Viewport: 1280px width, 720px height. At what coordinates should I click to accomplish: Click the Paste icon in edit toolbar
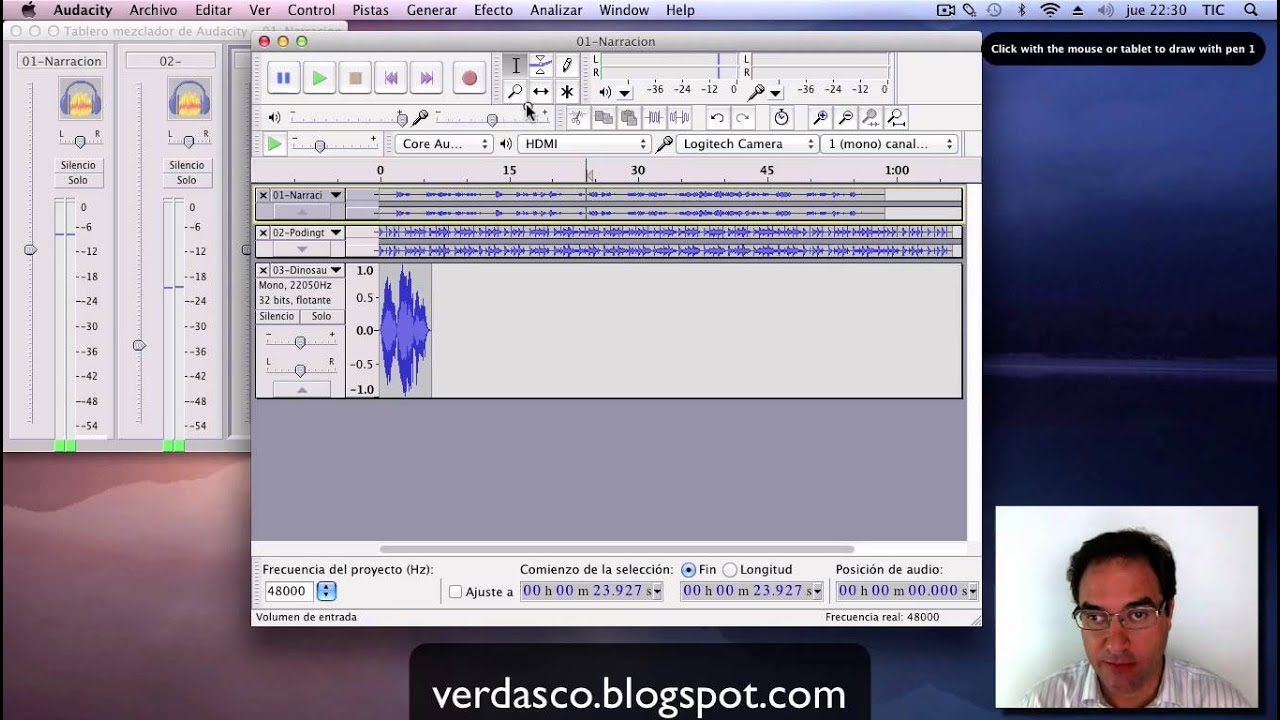coord(628,118)
